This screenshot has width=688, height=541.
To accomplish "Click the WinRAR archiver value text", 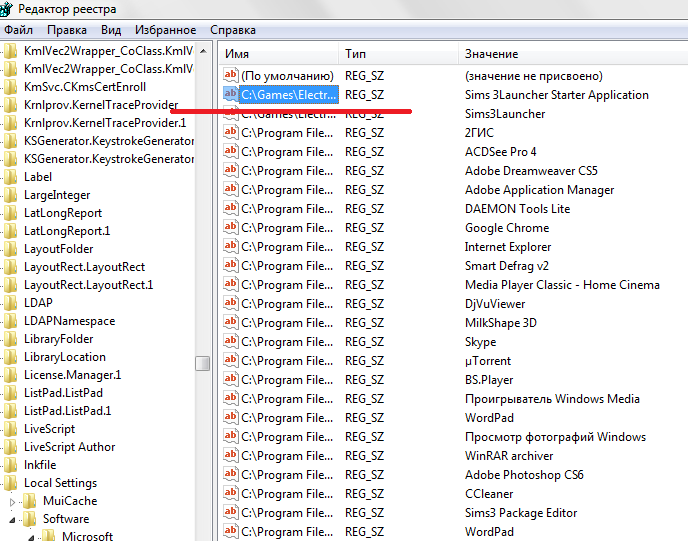I will click(509, 456).
